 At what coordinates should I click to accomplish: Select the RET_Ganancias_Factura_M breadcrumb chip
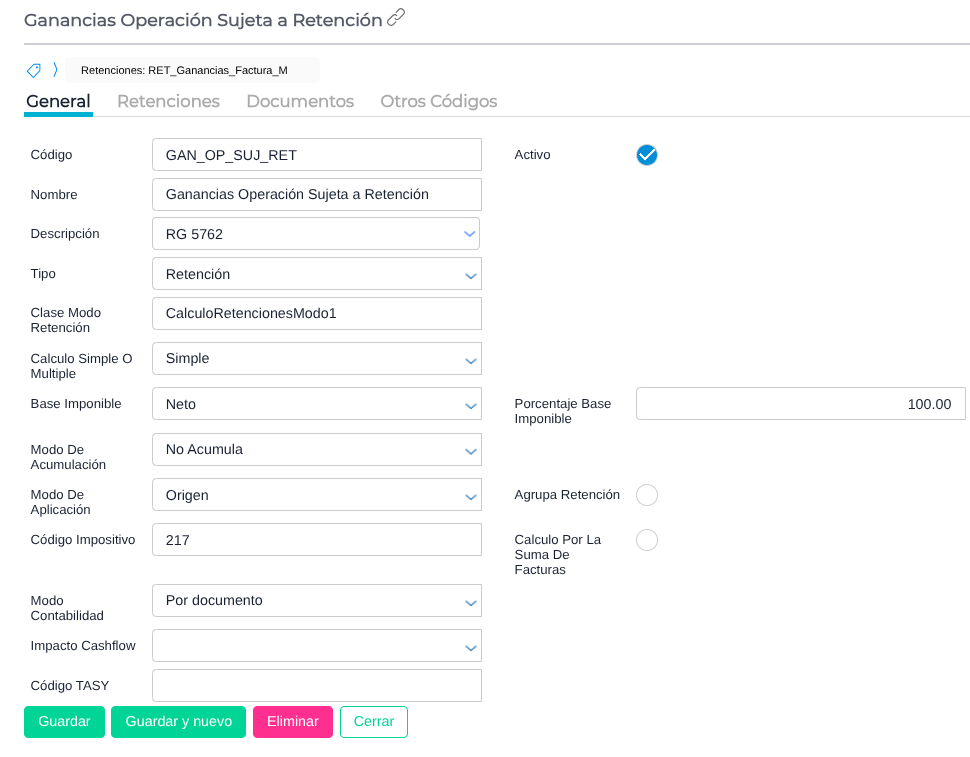tap(184, 70)
